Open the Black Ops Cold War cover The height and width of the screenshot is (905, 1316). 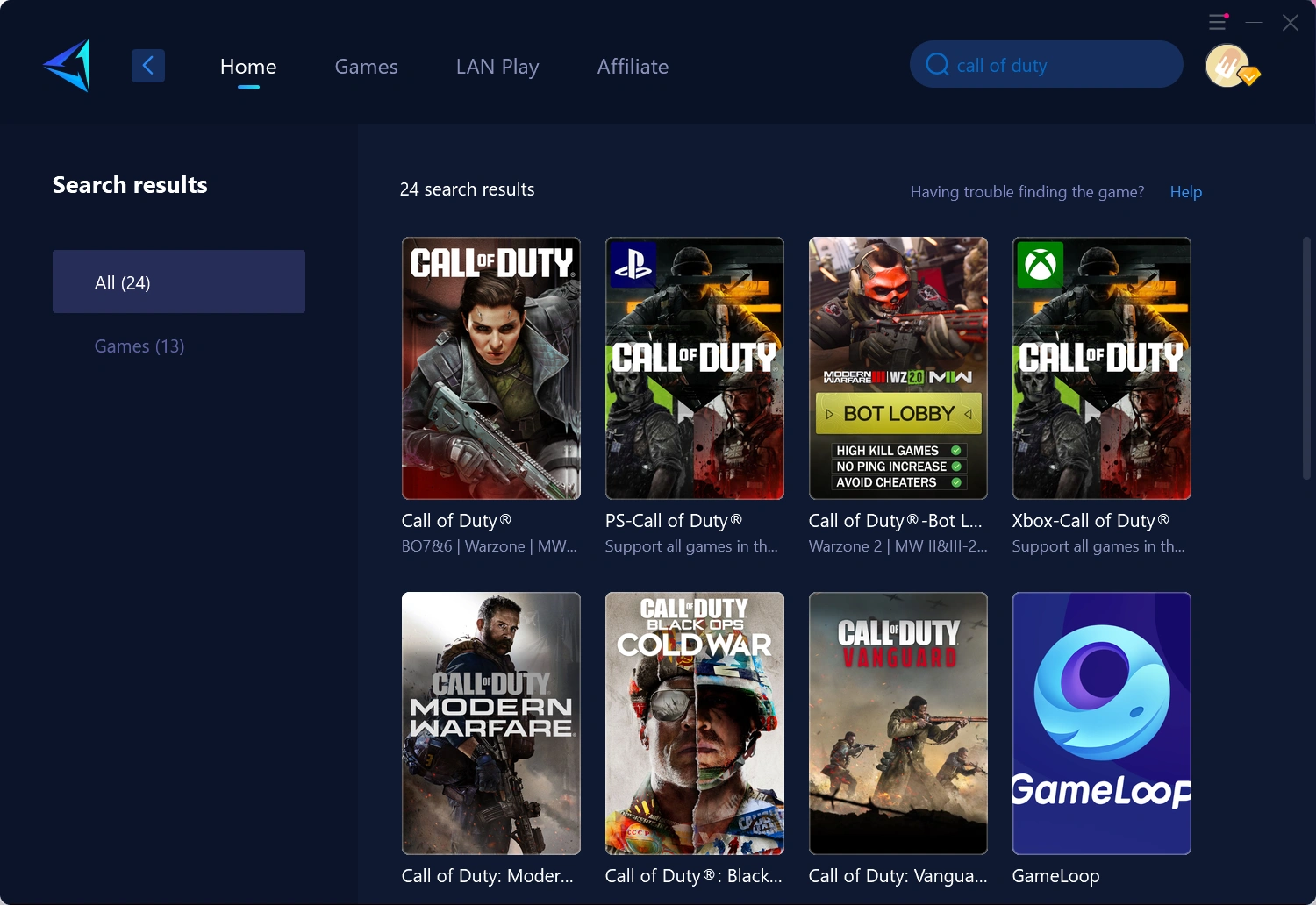tap(695, 723)
